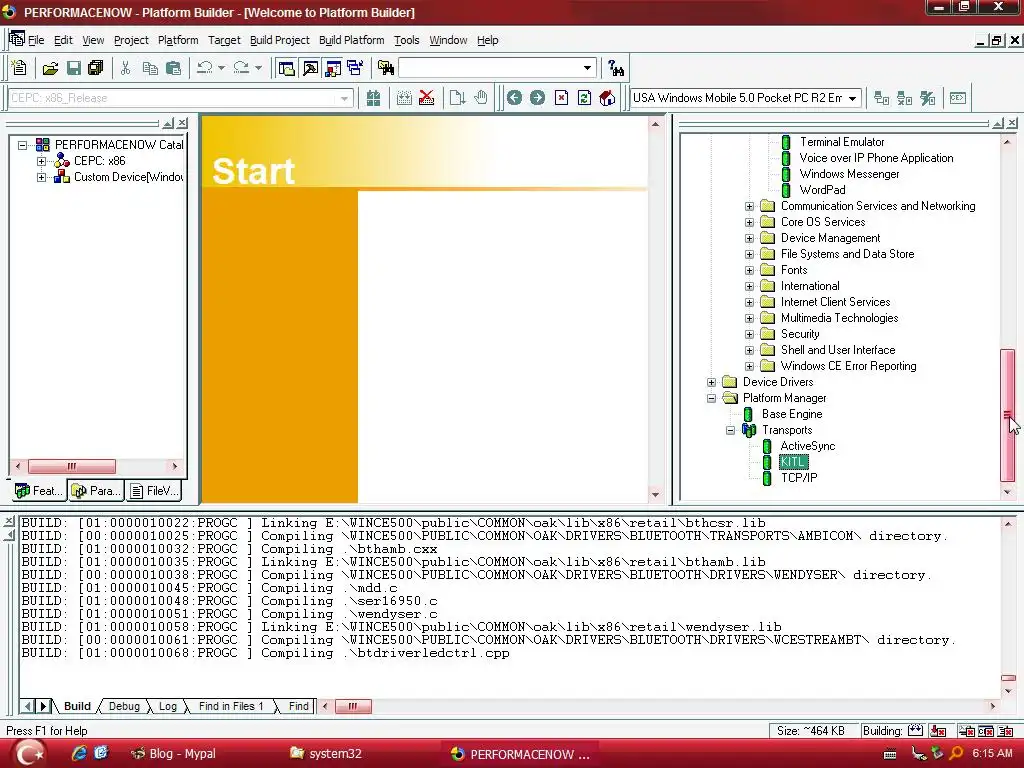Expand the Custom Device tree node
The width and height of the screenshot is (1024, 768).
tap(41, 177)
